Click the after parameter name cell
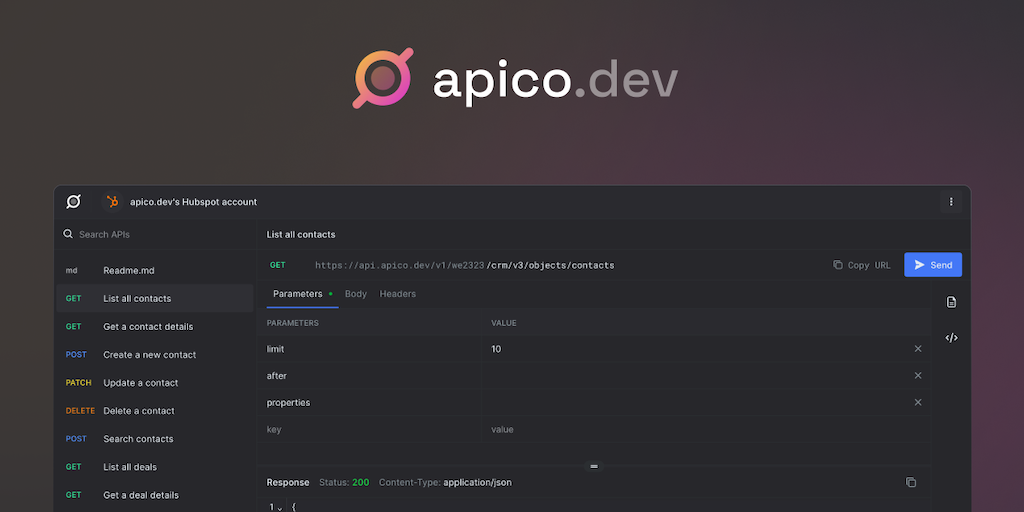This screenshot has height=512, width=1024. tap(369, 376)
